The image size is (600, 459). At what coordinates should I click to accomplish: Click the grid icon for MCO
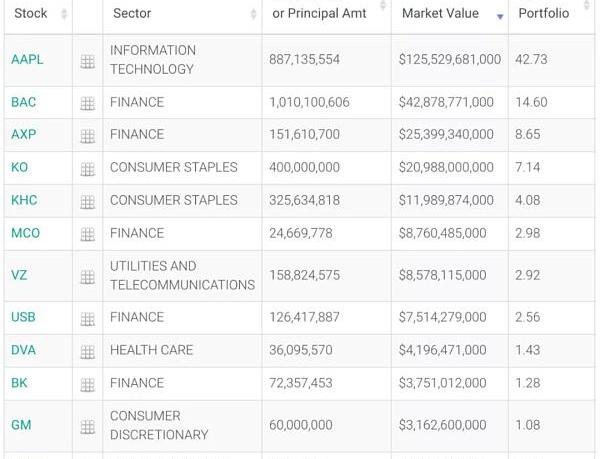[x=88, y=235]
